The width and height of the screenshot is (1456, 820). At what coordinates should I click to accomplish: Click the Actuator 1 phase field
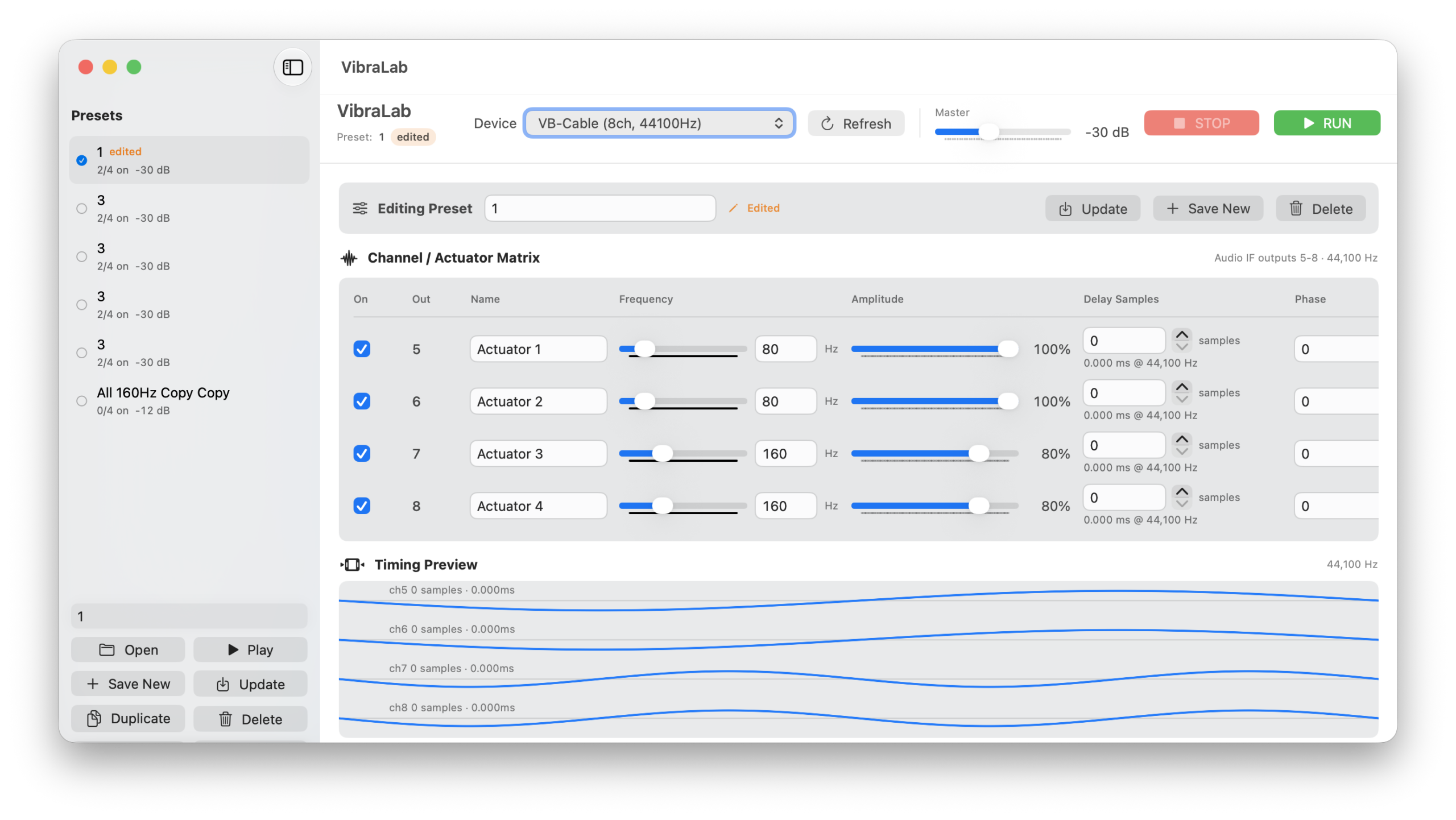(1335, 349)
